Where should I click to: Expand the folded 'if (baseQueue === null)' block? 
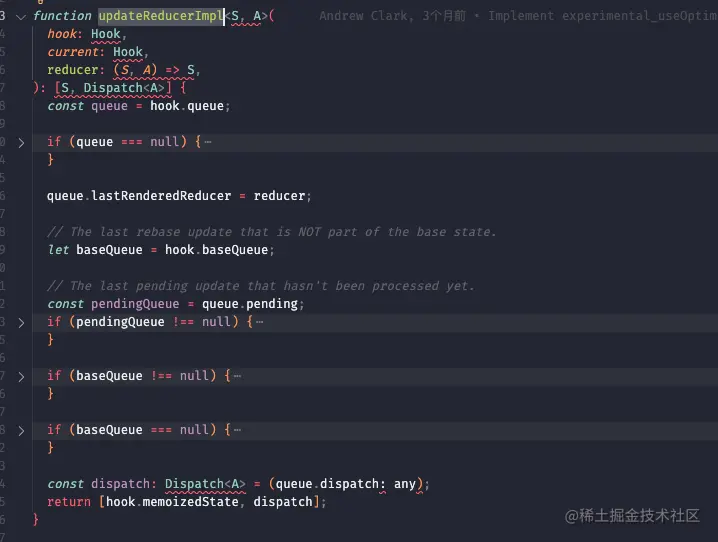(21, 431)
